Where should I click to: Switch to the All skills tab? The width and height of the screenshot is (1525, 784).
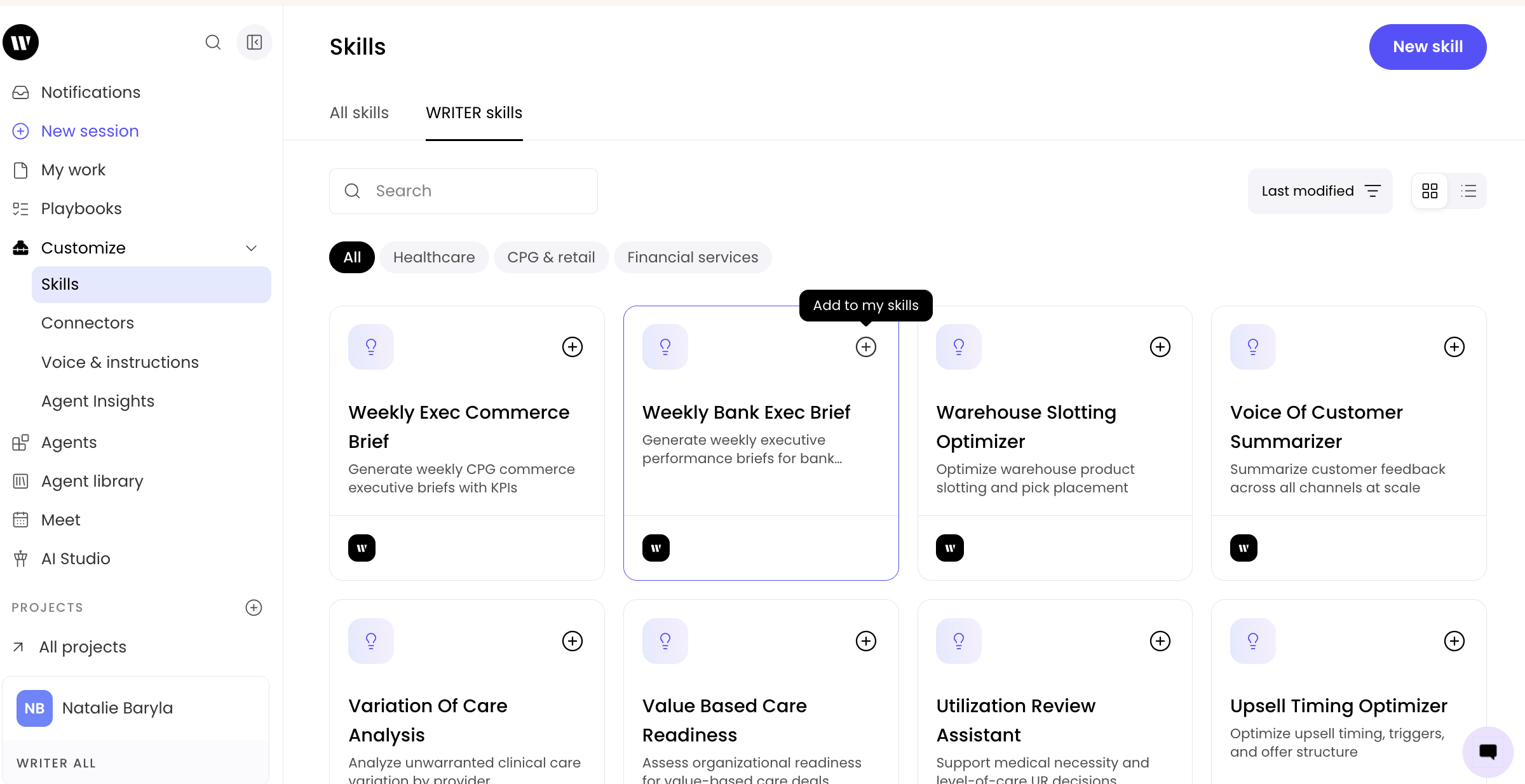click(x=359, y=112)
